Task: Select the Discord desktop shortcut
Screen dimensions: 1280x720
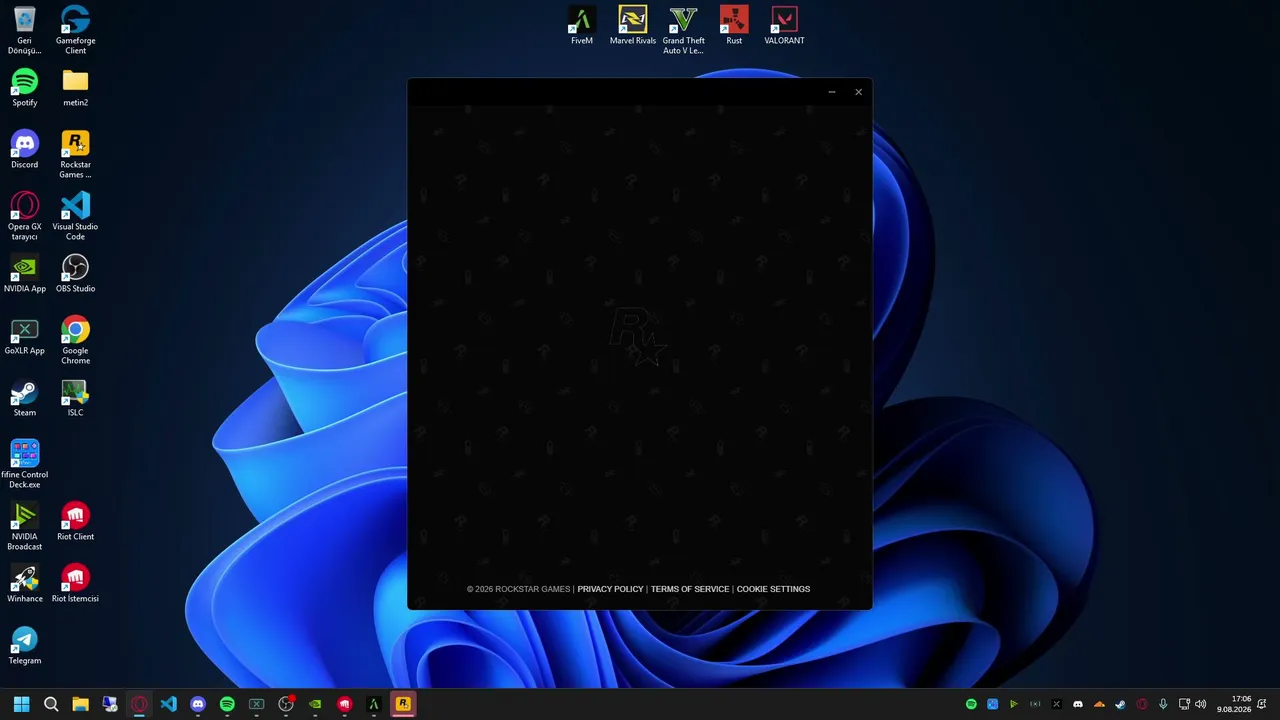Action: pyautogui.click(x=25, y=150)
